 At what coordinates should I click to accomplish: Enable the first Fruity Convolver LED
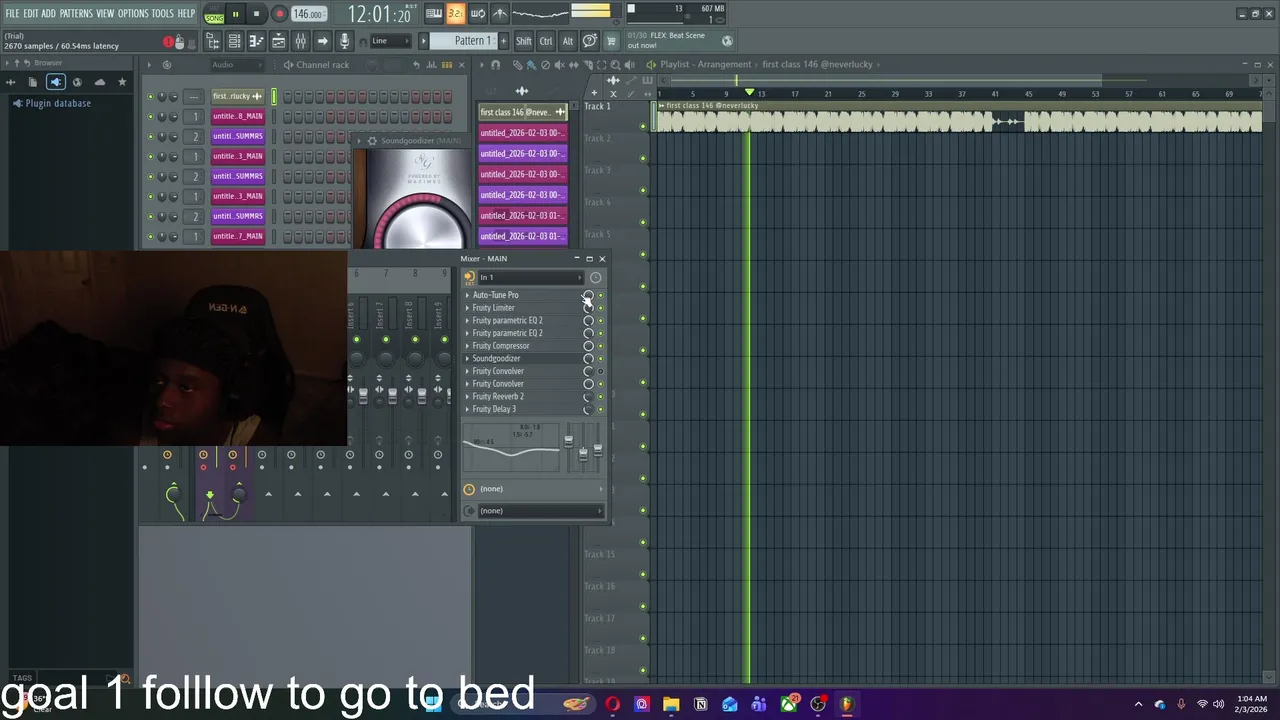600,371
